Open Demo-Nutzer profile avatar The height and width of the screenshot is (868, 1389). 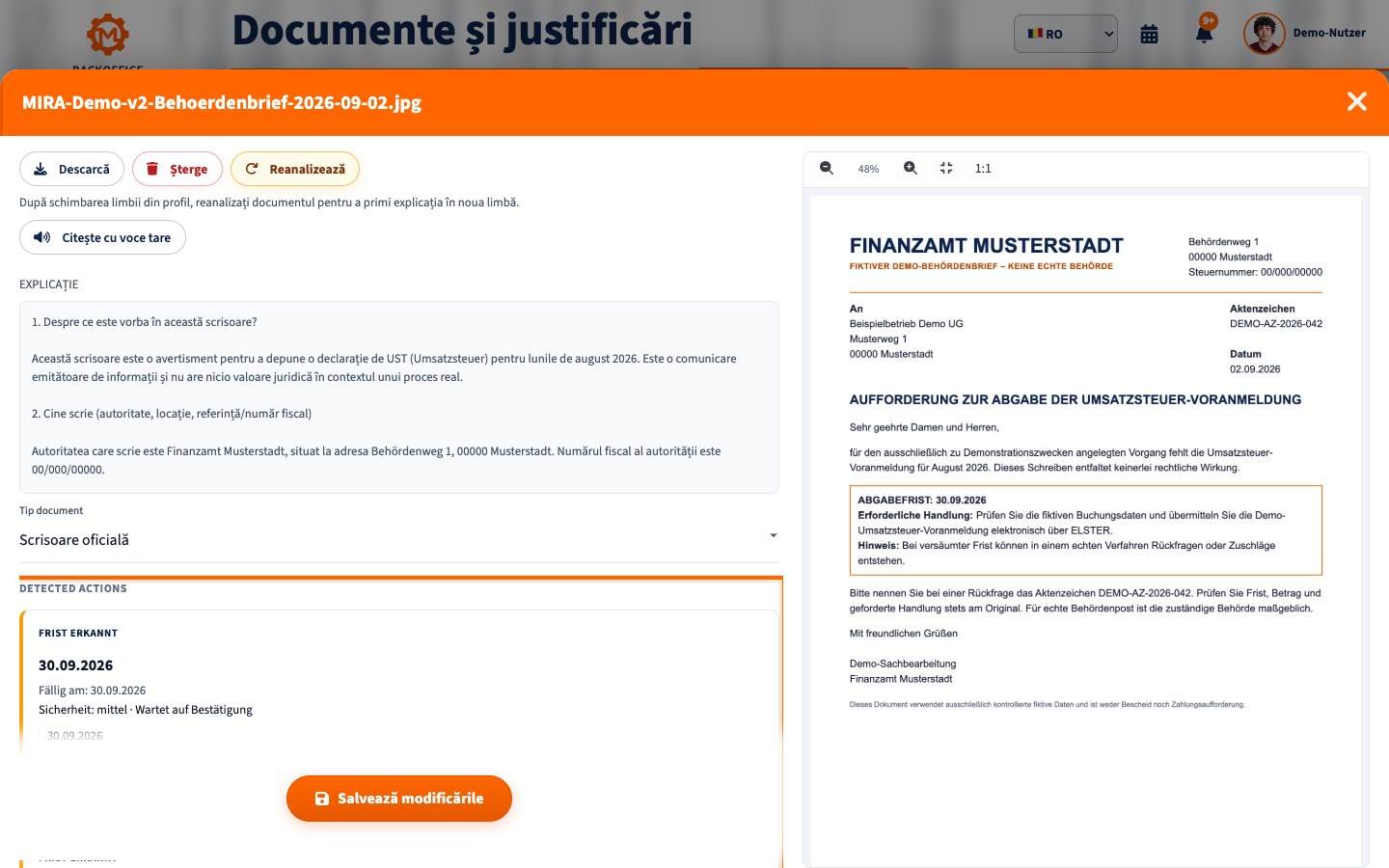click(x=1264, y=34)
